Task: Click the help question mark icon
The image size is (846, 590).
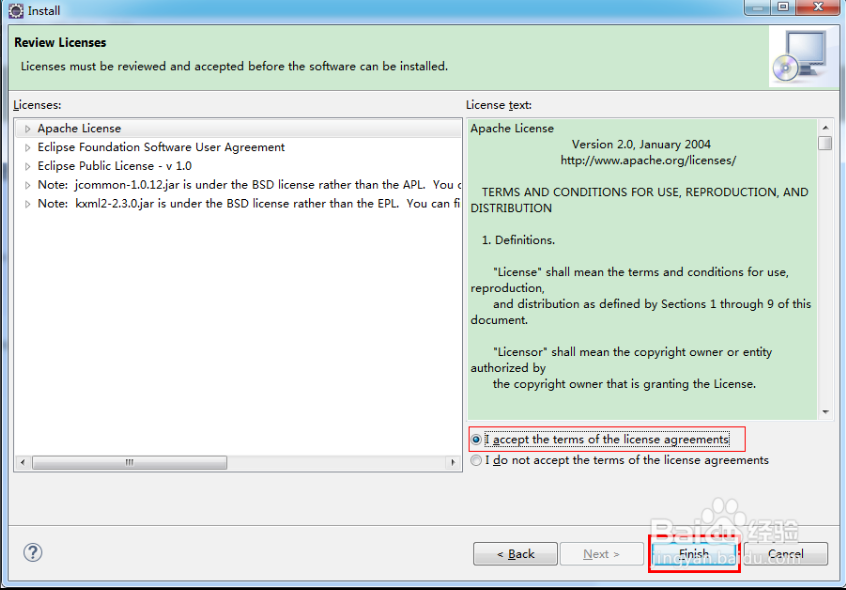Action: click(33, 552)
